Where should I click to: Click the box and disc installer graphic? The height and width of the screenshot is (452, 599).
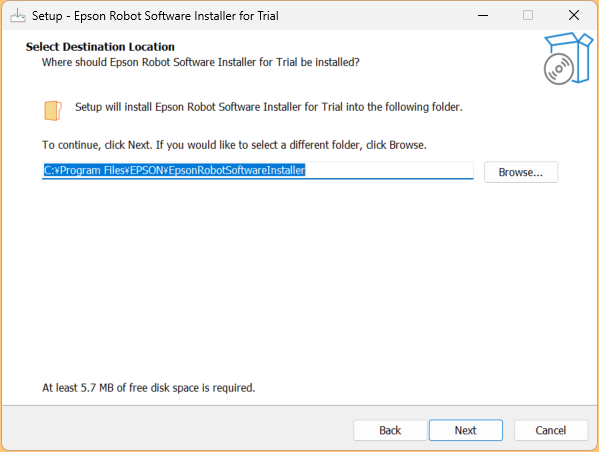coord(568,58)
